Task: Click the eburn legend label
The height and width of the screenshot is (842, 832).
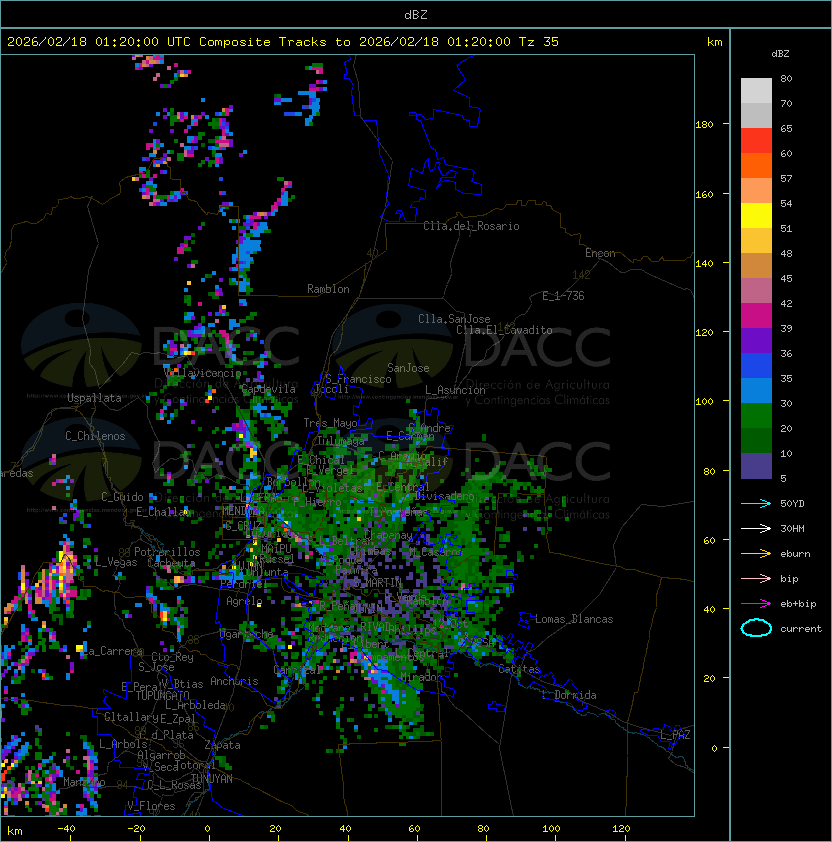Action: 795,554
